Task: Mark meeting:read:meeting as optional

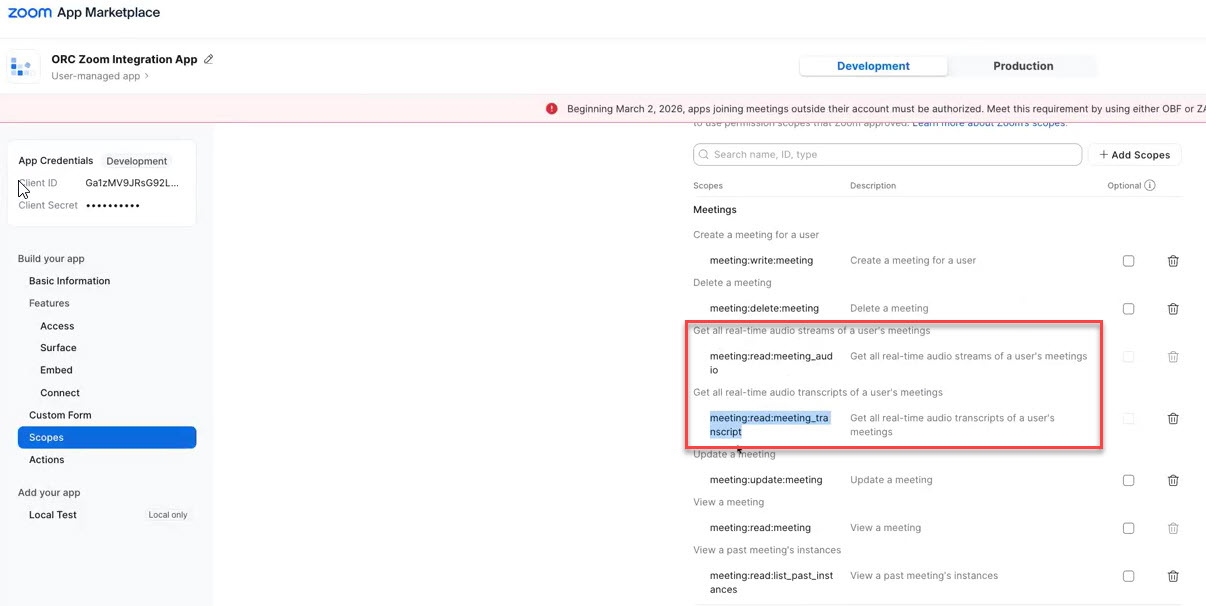Action: tap(1128, 528)
